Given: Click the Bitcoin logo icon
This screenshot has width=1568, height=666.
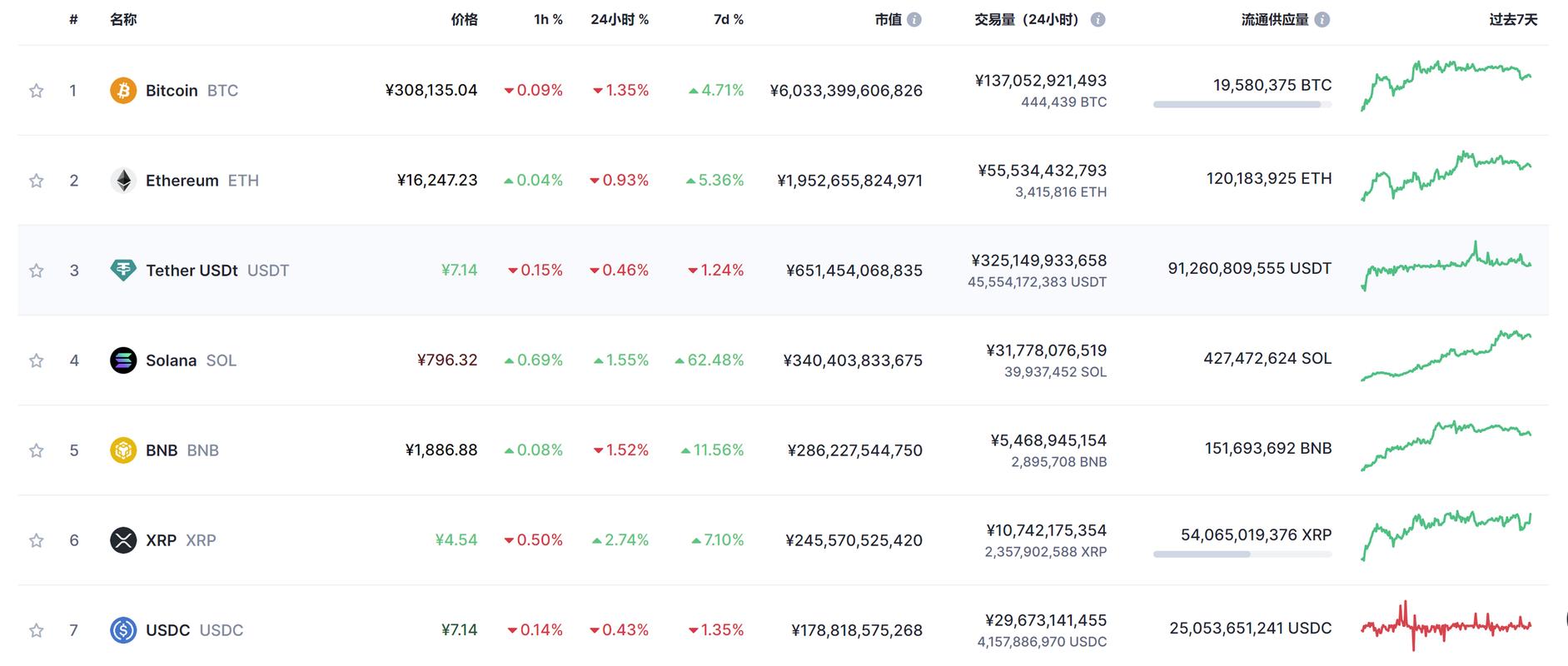Looking at the screenshot, I should click(x=123, y=90).
